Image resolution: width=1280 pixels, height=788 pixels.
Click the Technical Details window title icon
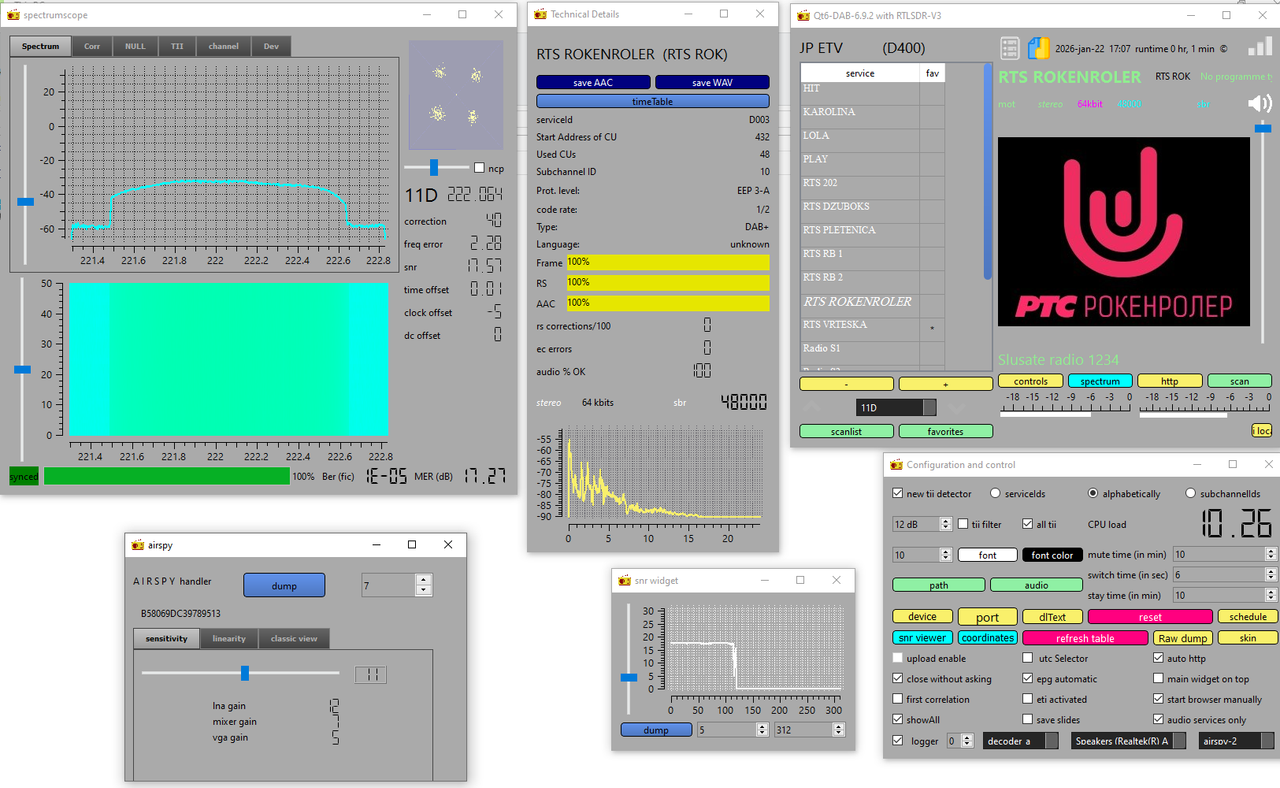[x=541, y=15]
